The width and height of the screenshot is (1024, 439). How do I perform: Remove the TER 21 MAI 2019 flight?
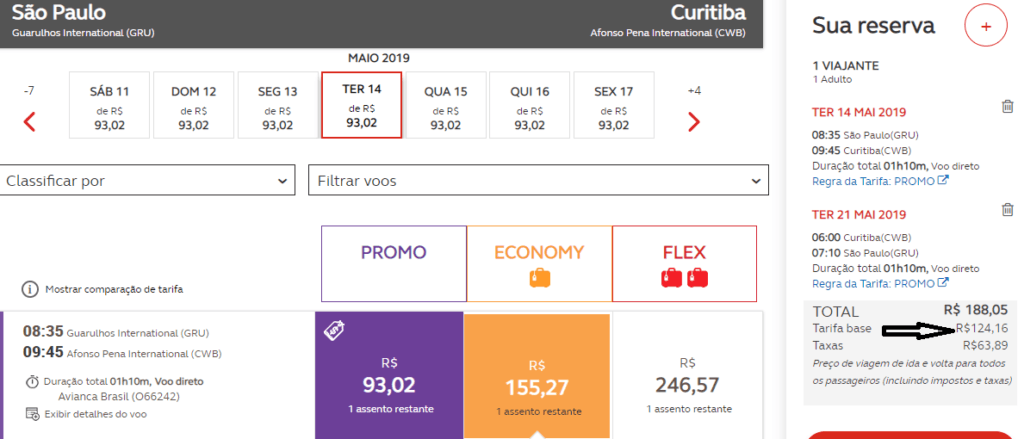click(1008, 210)
